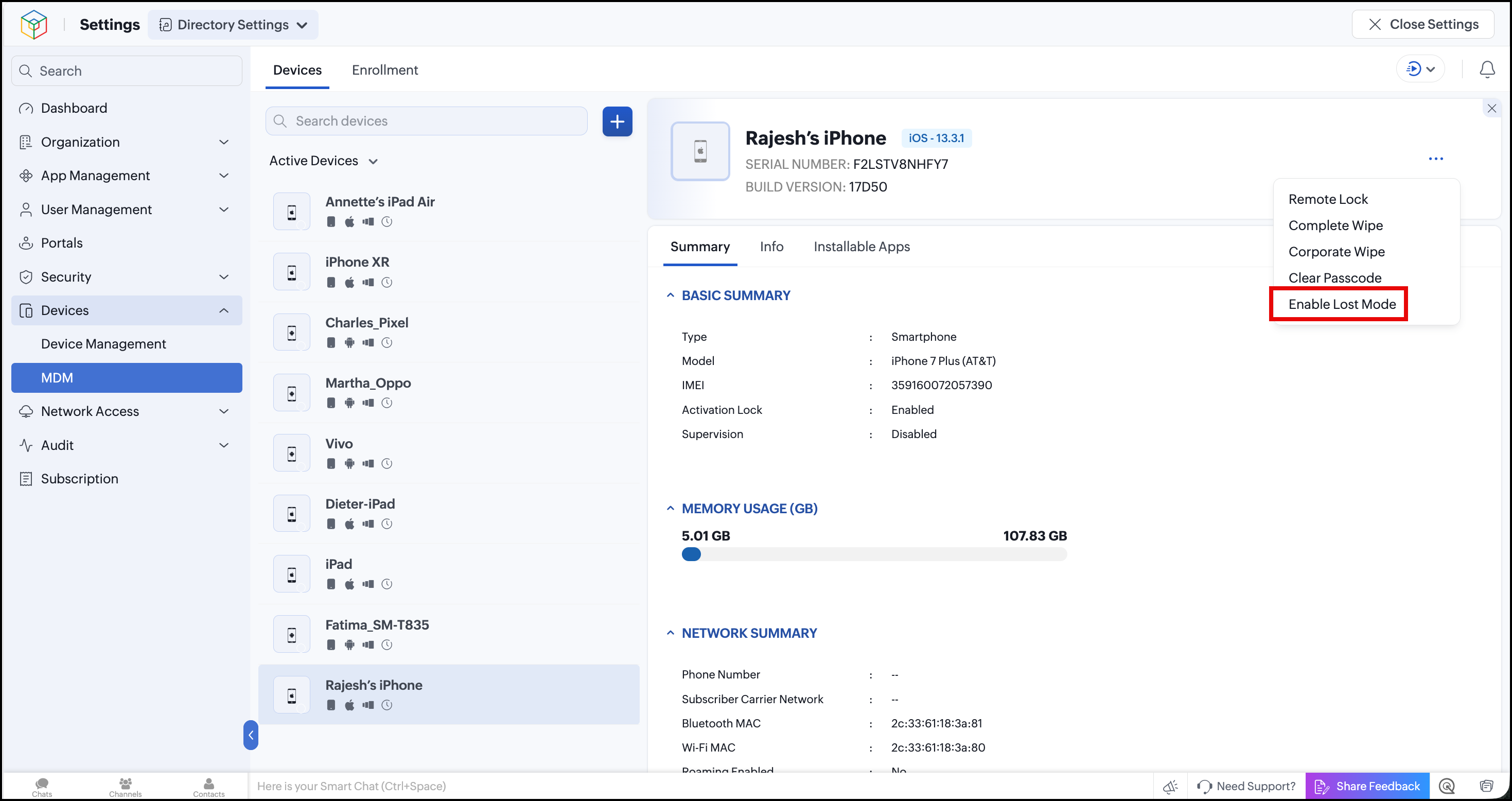Click the Apple platform icon under iPhone XR
Viewport: 1512px width, 801px height.
[349, 283]
